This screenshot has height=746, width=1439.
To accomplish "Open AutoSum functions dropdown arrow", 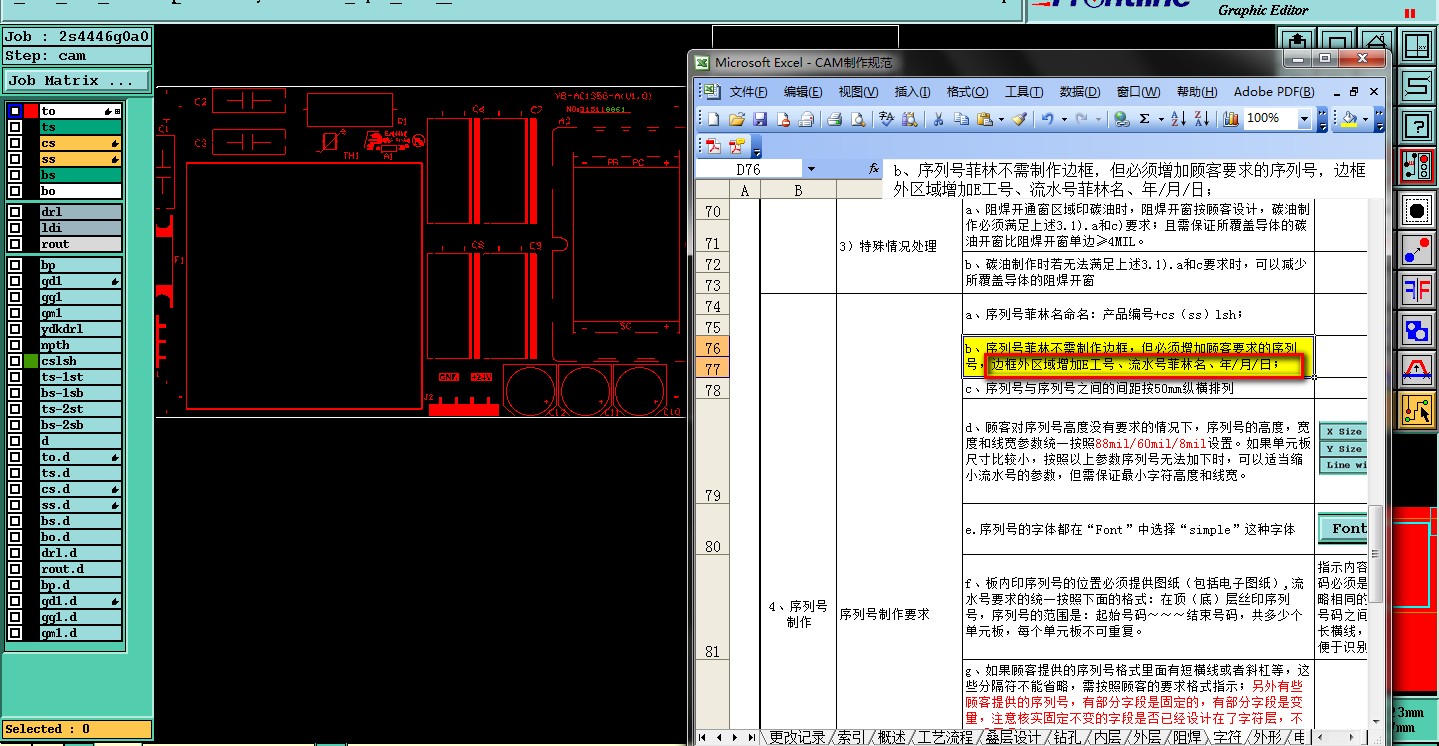I will (x=1160, y=119).
